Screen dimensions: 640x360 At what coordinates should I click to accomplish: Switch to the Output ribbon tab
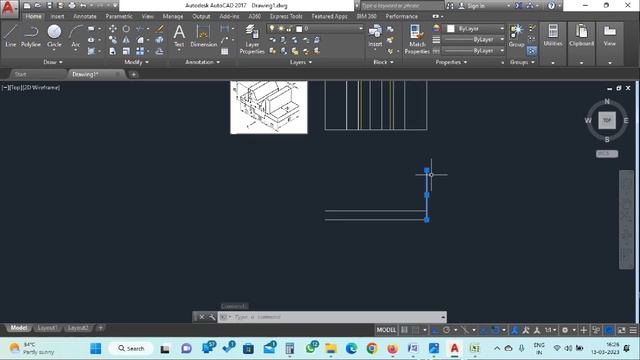coord(201,16)
